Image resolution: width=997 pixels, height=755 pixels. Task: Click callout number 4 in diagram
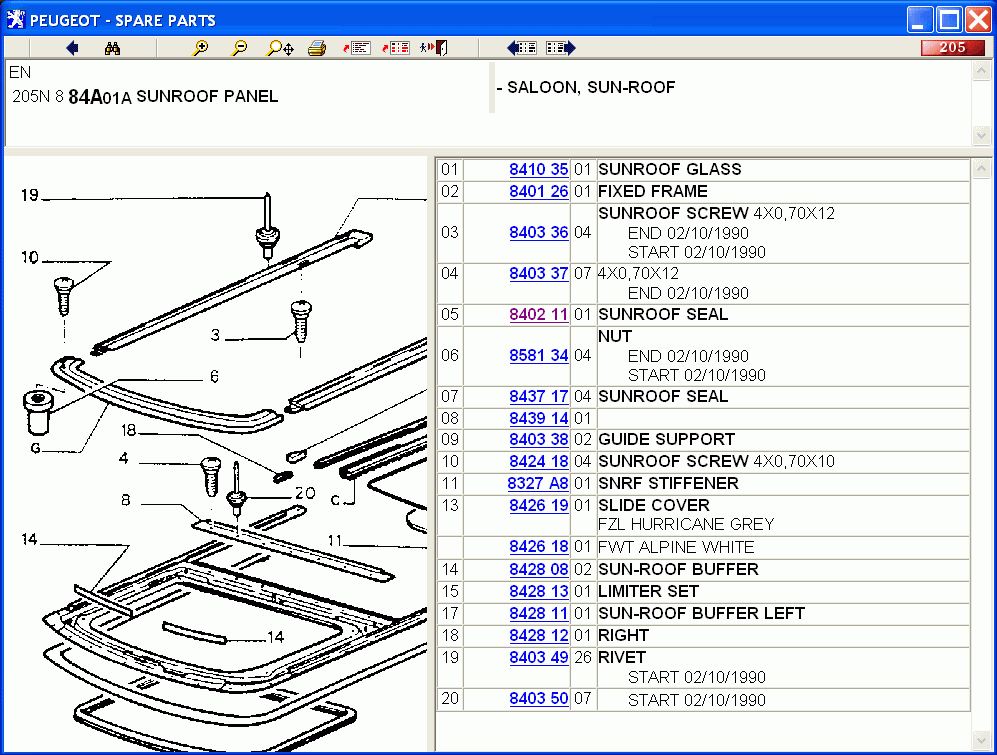[123, 459]
